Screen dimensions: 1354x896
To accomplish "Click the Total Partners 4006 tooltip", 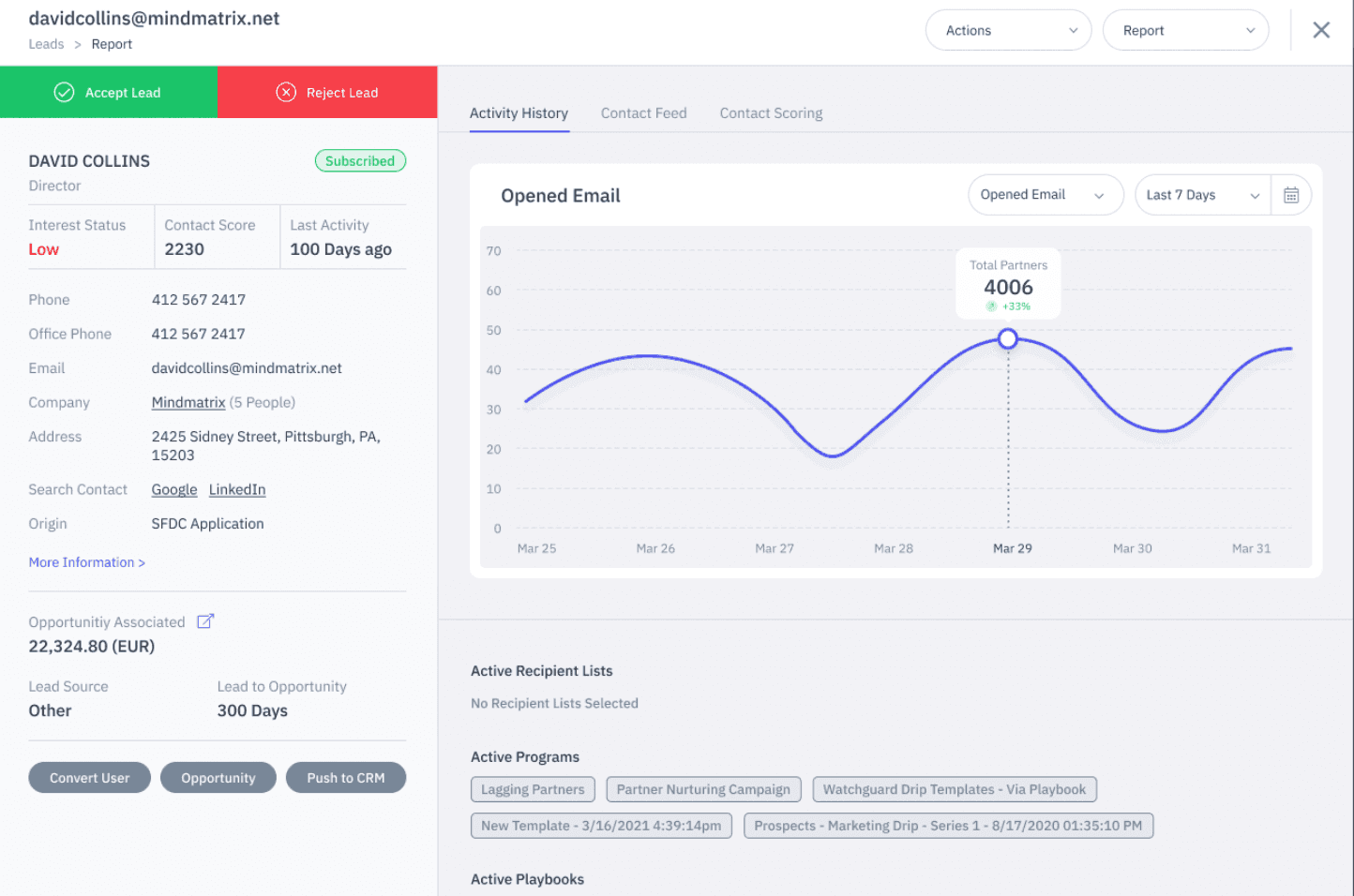I will pyautogui.click(x=1008, y=284).
